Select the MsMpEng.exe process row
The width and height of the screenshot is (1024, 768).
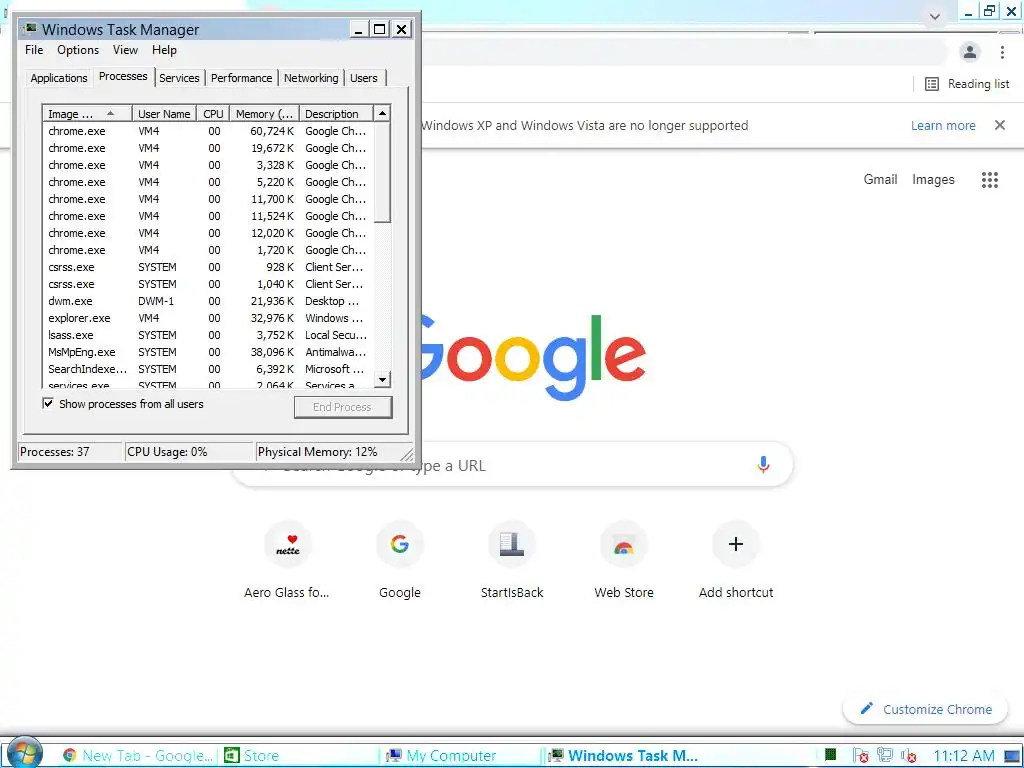[208, 351]
